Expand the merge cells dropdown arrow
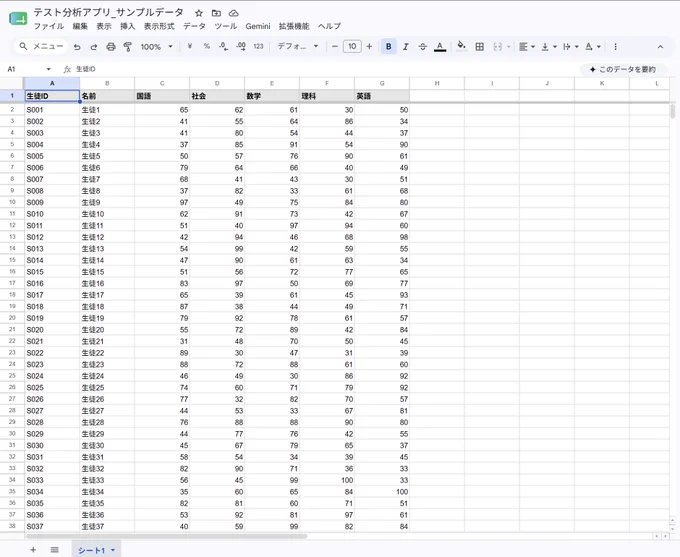This screenshot has width=680, height=557. point(508,46)
